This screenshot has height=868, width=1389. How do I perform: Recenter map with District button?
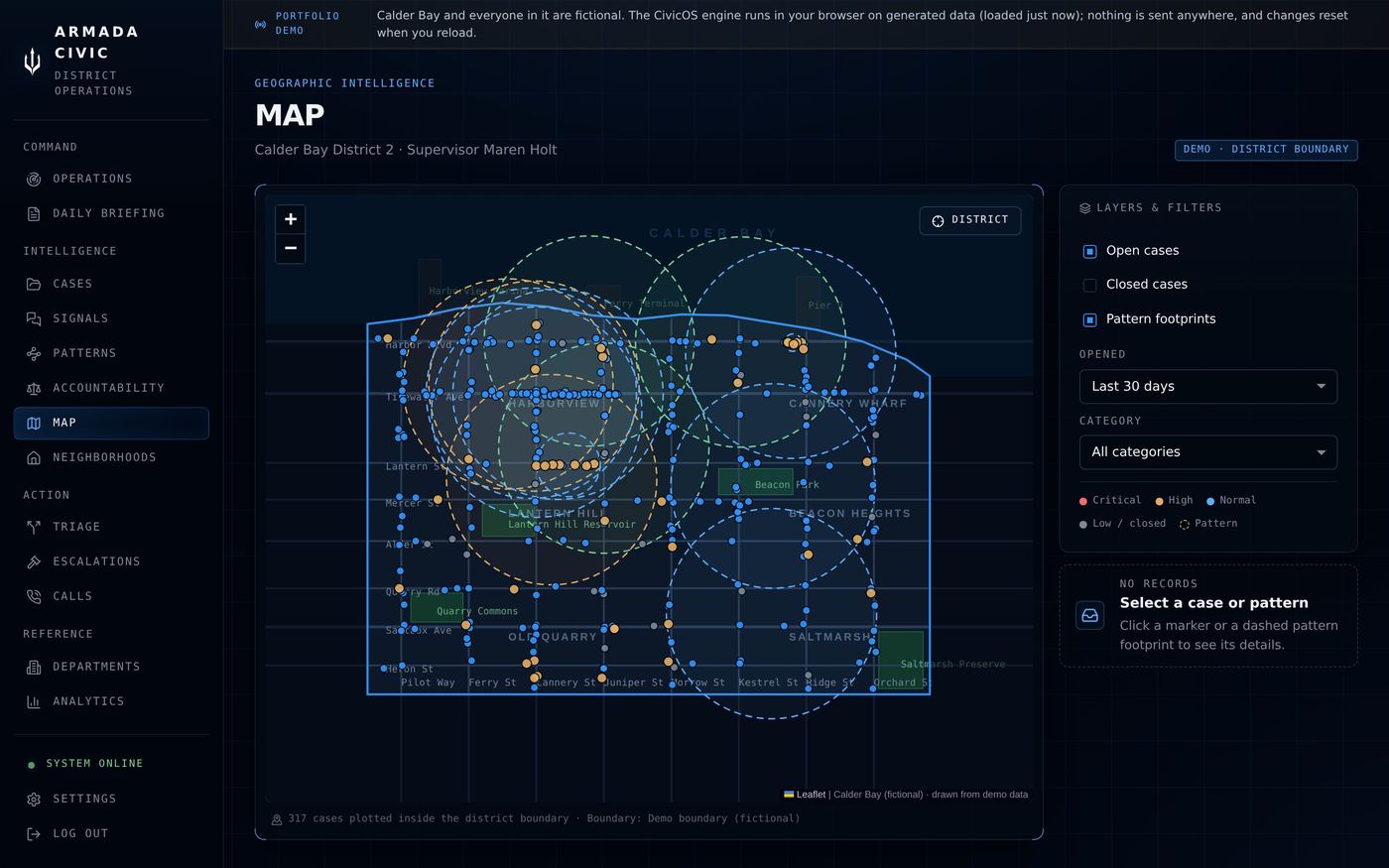click(969, 220)
